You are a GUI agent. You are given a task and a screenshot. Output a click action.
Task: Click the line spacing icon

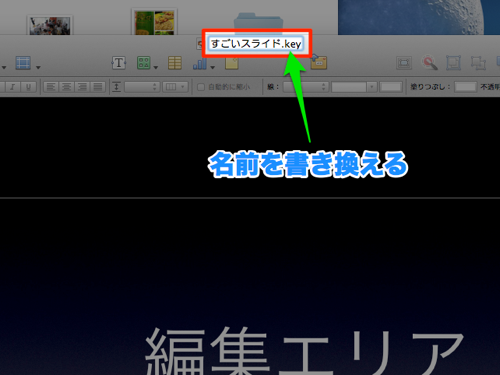[x=116, y=87]
